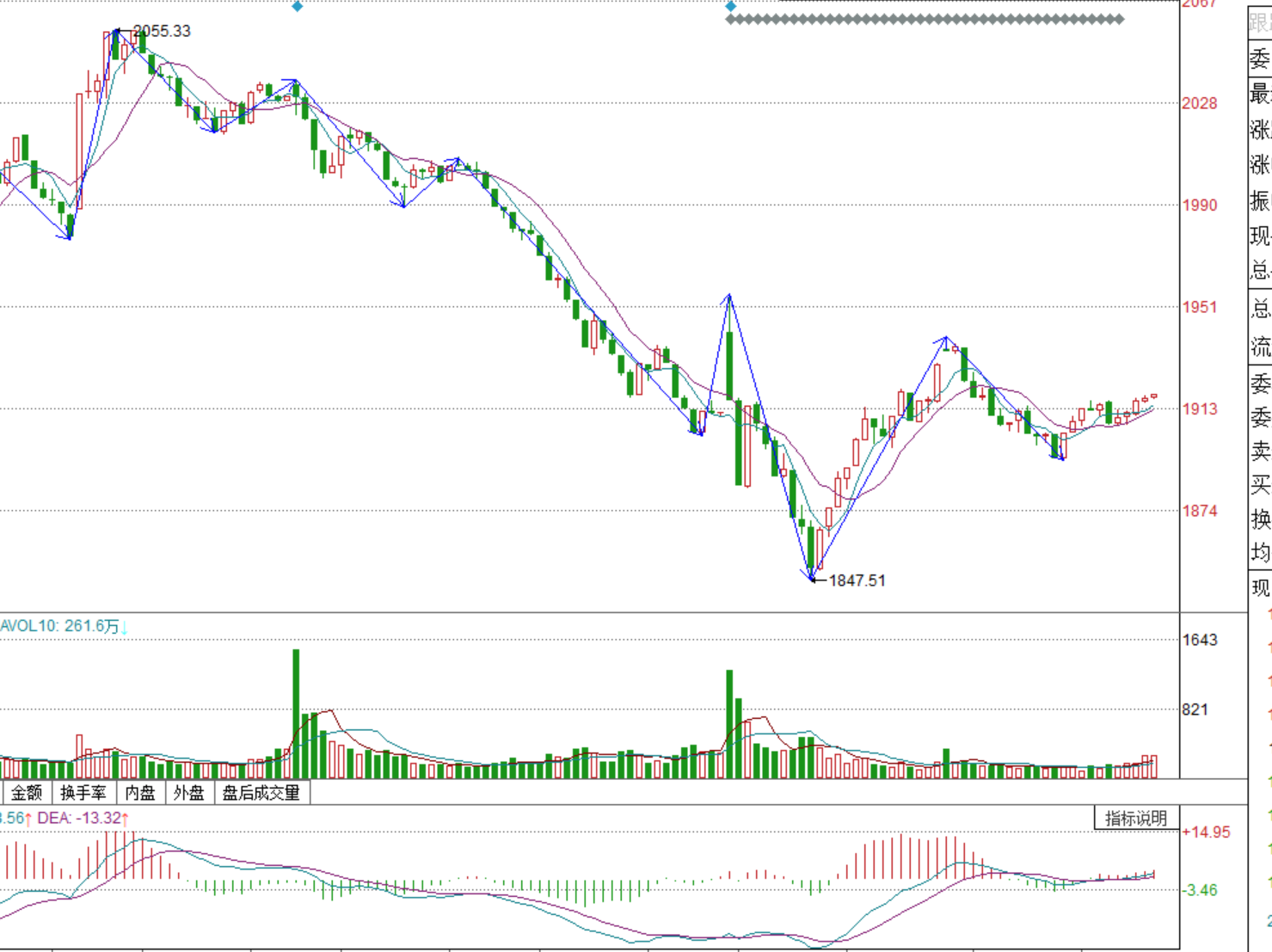The width and height of the screenshot is (1272, 952).
Task: Click the 1643 volume axis label
Action: click(1199, 640)
